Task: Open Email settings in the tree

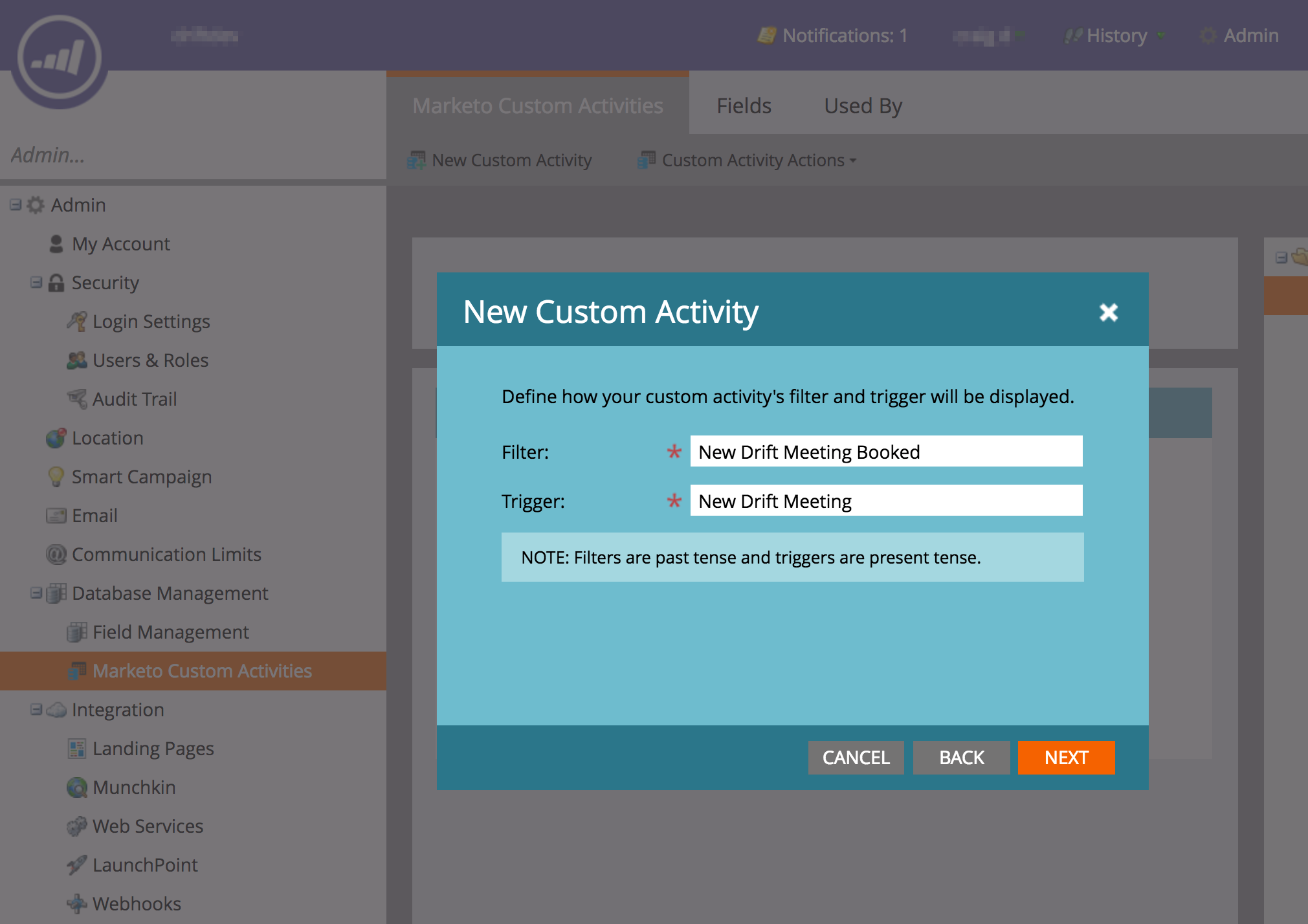Action: pyautogui.click(x=94, y=516)
